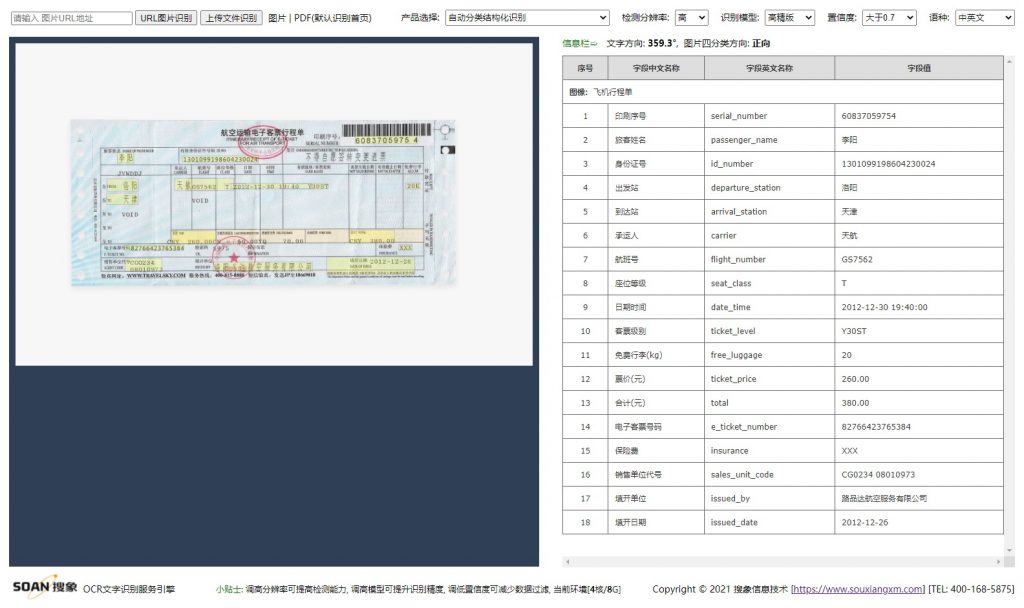The height and width of the screenshot is (608, 1024).
Task: Click the seat class value T
Action: [x=844, y=283]
